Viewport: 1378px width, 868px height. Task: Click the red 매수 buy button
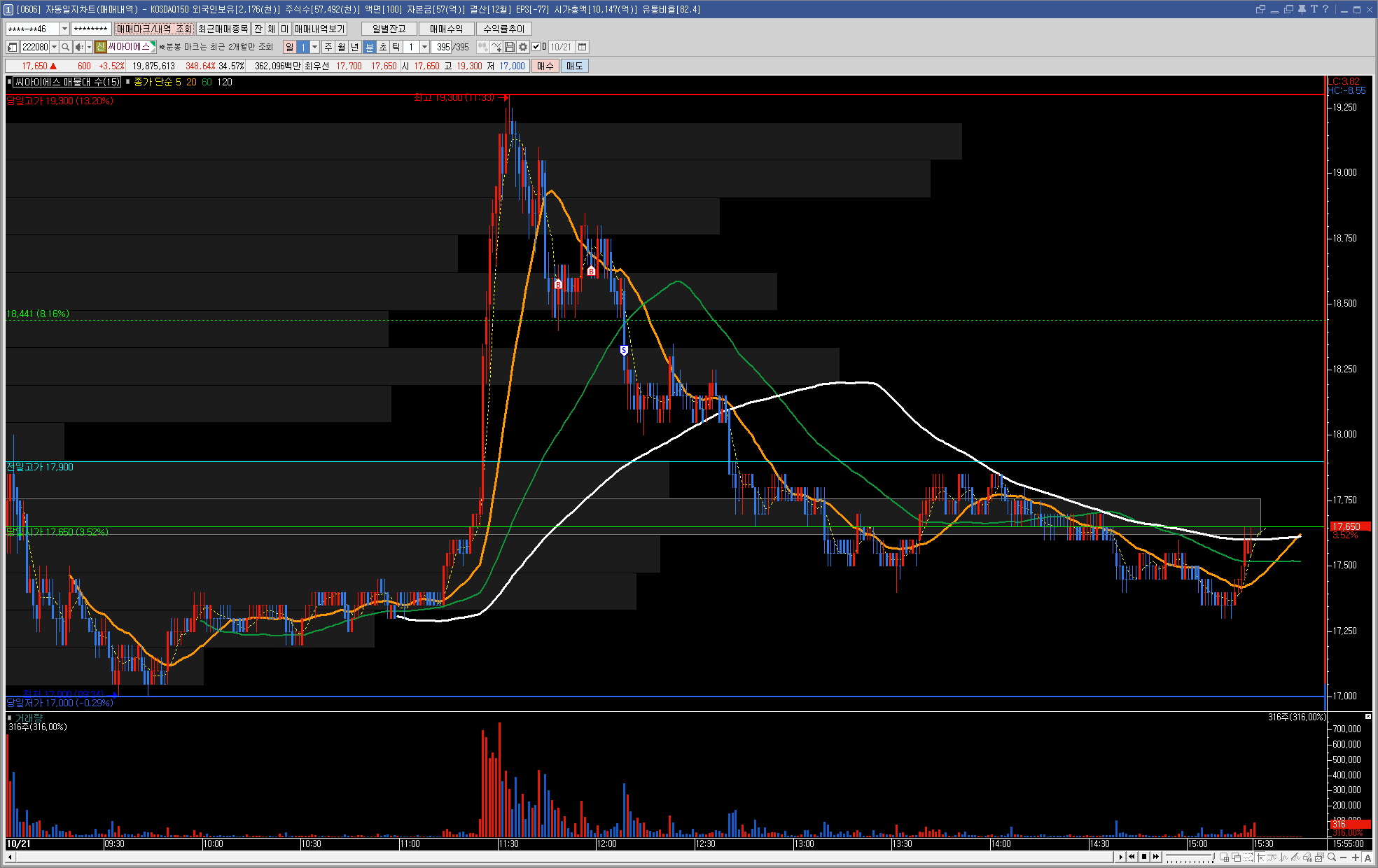tap(545, 66)
